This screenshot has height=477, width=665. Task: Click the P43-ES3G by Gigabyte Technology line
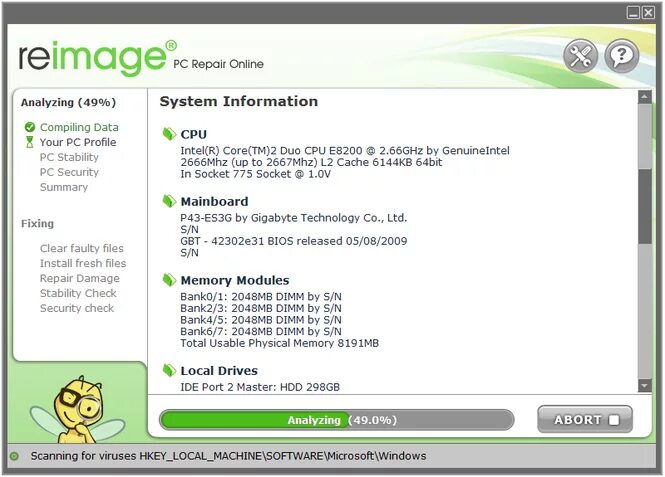[293, 218]
